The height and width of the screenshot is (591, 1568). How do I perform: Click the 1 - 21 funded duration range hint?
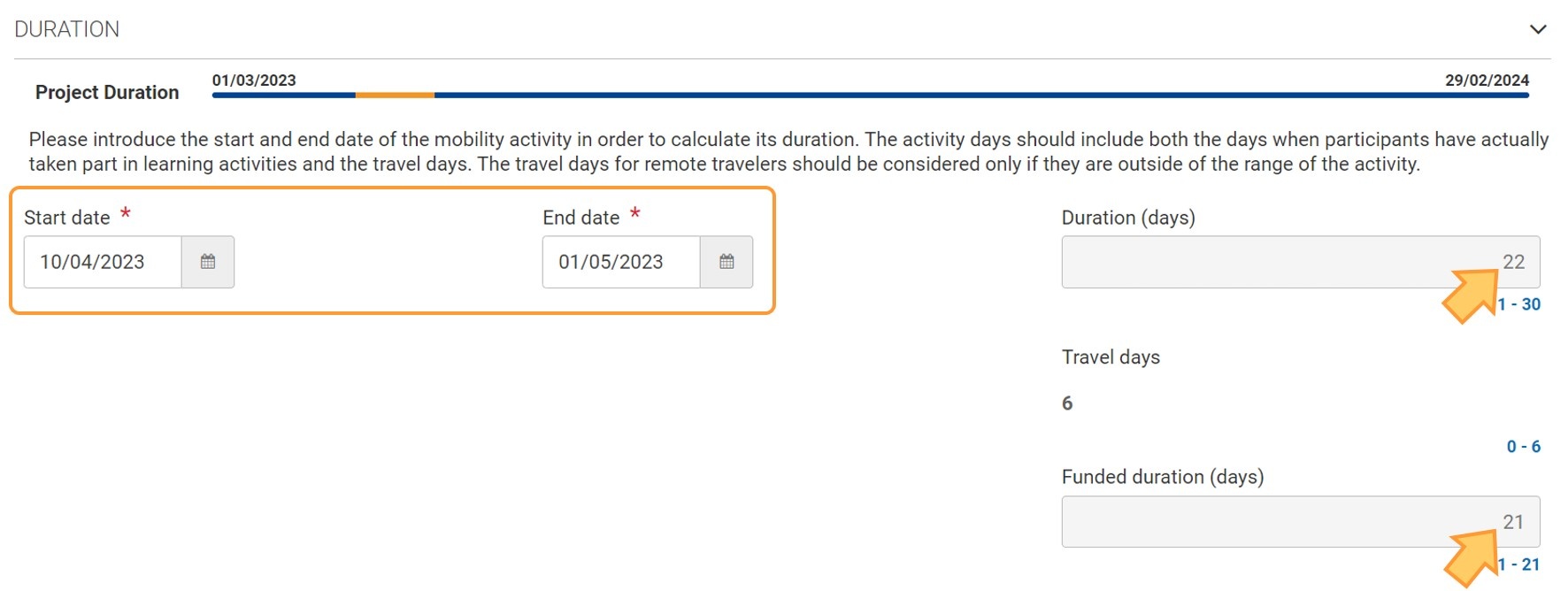(1520, 564)
